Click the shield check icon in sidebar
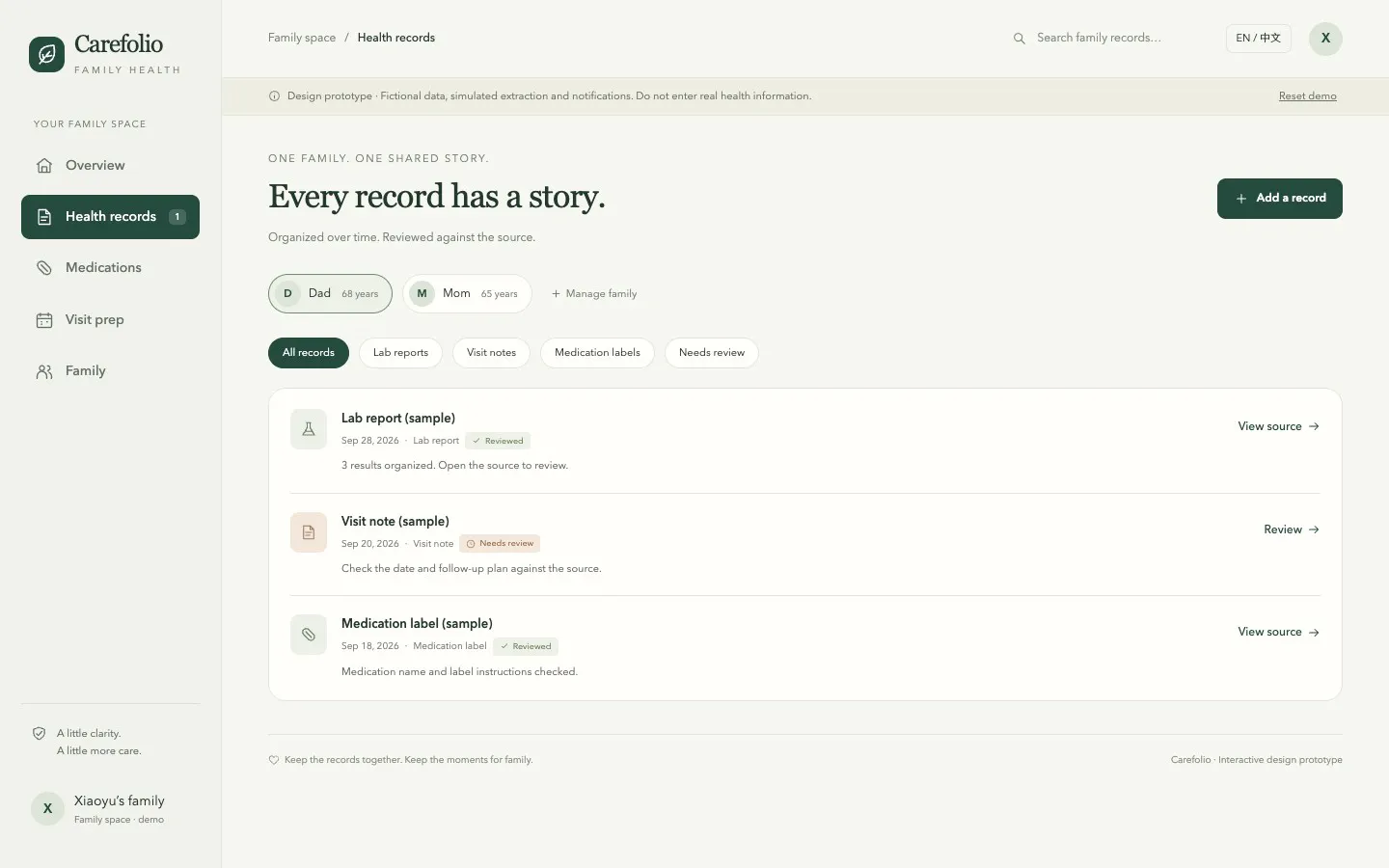The width and height of the screenshot is (1389, 868). tap(40, 734)
